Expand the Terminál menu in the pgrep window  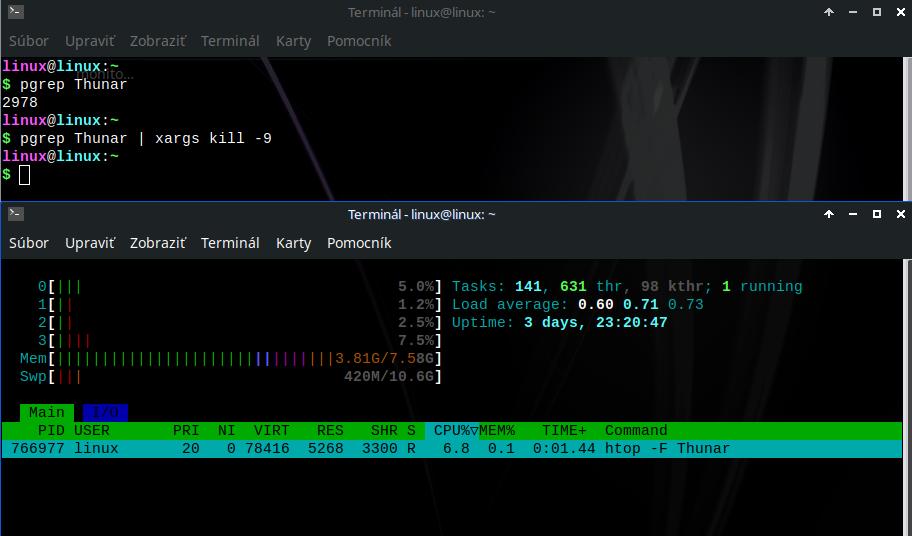coord(230,41)
